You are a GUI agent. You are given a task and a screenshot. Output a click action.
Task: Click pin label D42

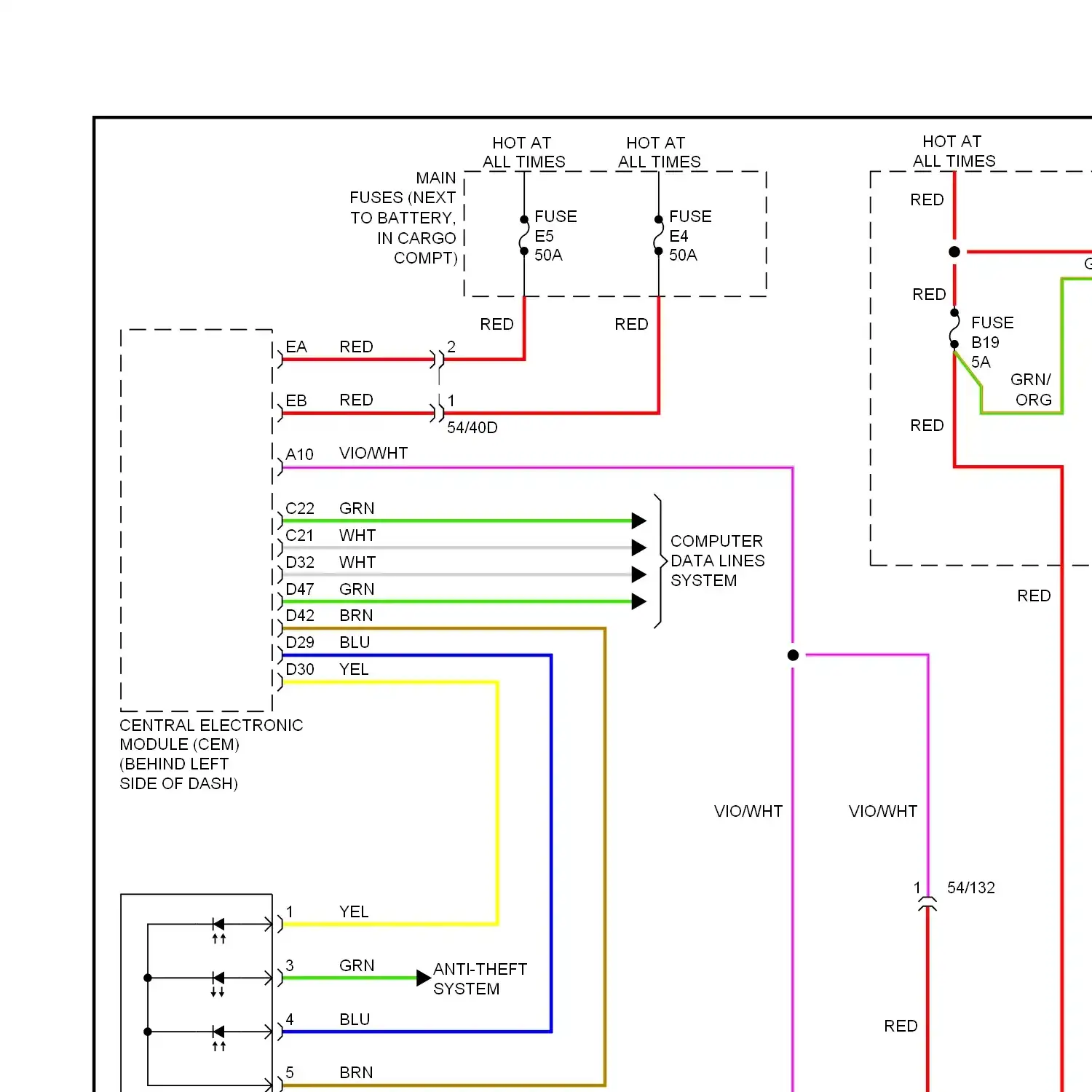pyautogui.click(x=300, y=615)
